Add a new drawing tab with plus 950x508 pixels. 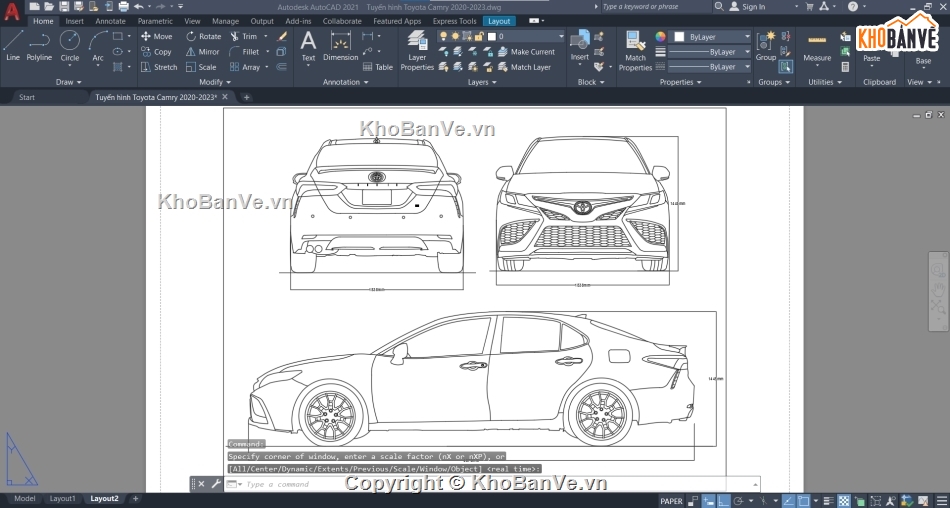pyautogui.click(x=246, y=97)
